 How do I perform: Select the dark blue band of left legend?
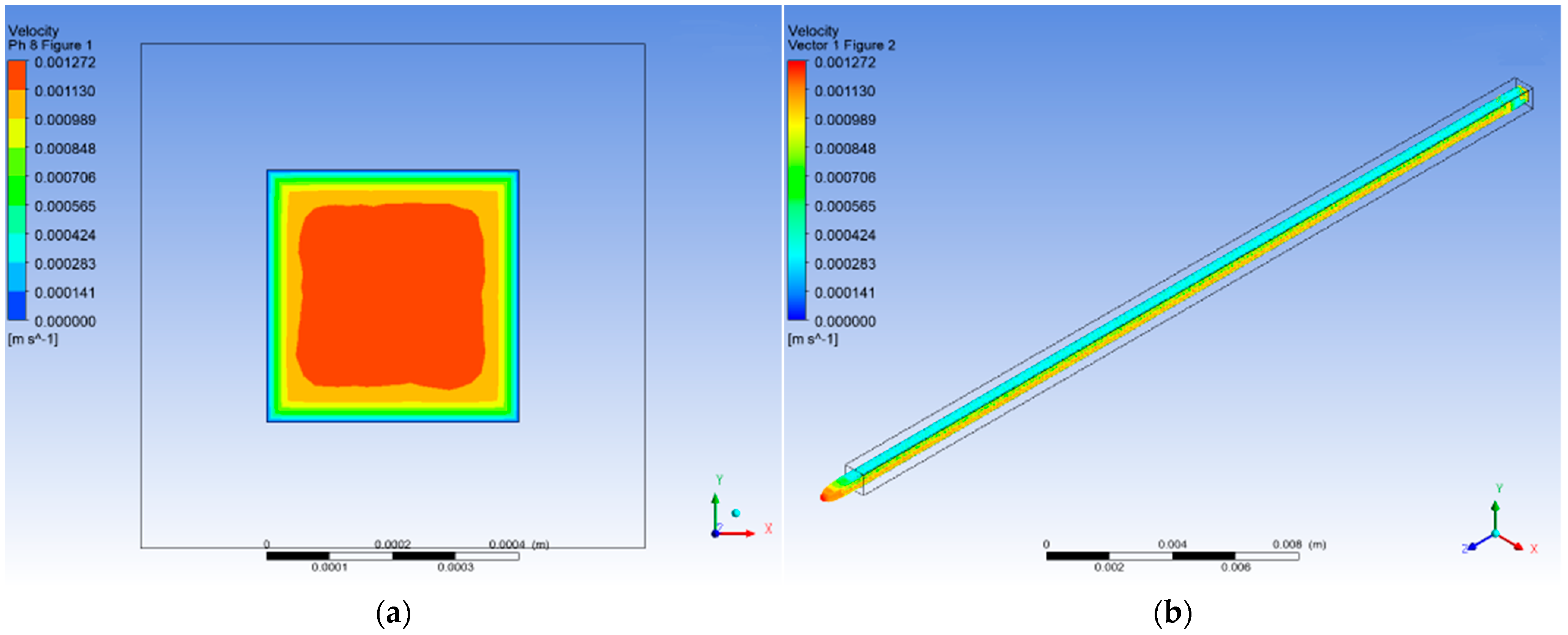17,306
